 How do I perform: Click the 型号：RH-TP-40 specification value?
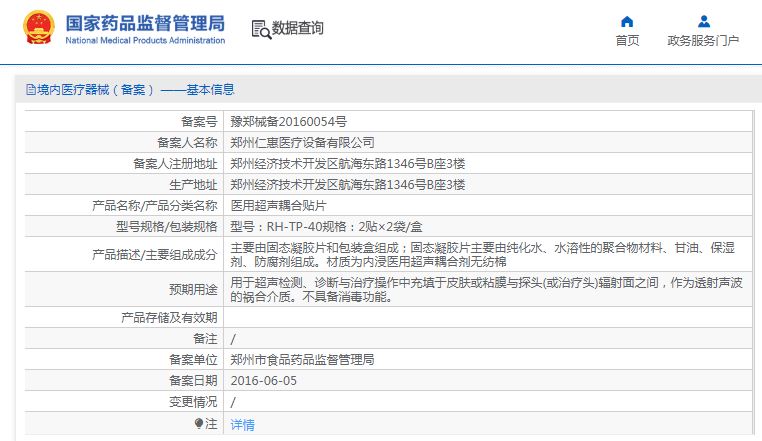(327, 226)
